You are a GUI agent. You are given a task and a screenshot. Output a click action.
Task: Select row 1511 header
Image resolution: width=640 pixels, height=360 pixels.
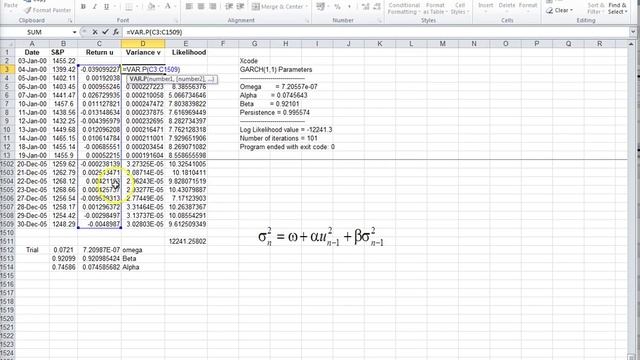[x=7, y=241]
